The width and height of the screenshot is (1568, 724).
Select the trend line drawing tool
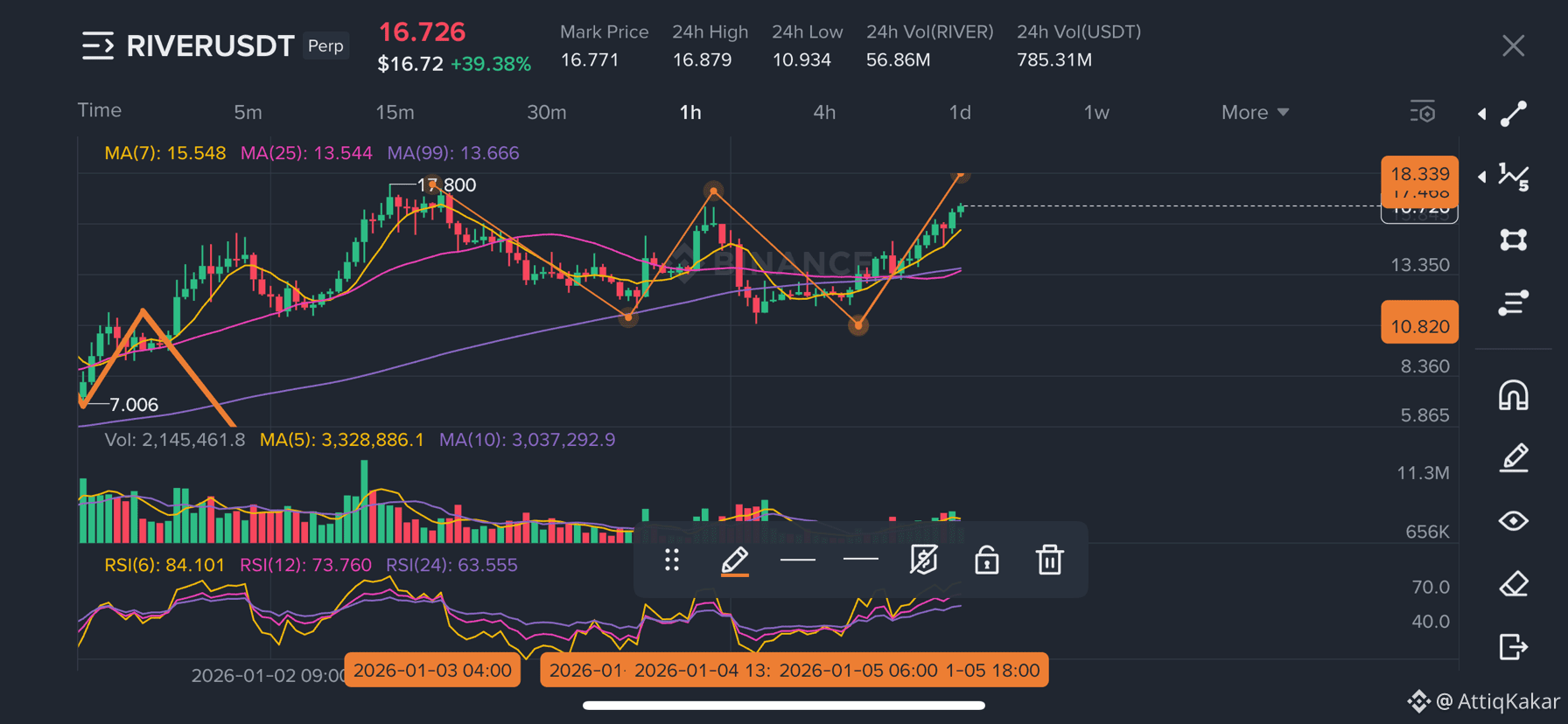pos(1514,114)
